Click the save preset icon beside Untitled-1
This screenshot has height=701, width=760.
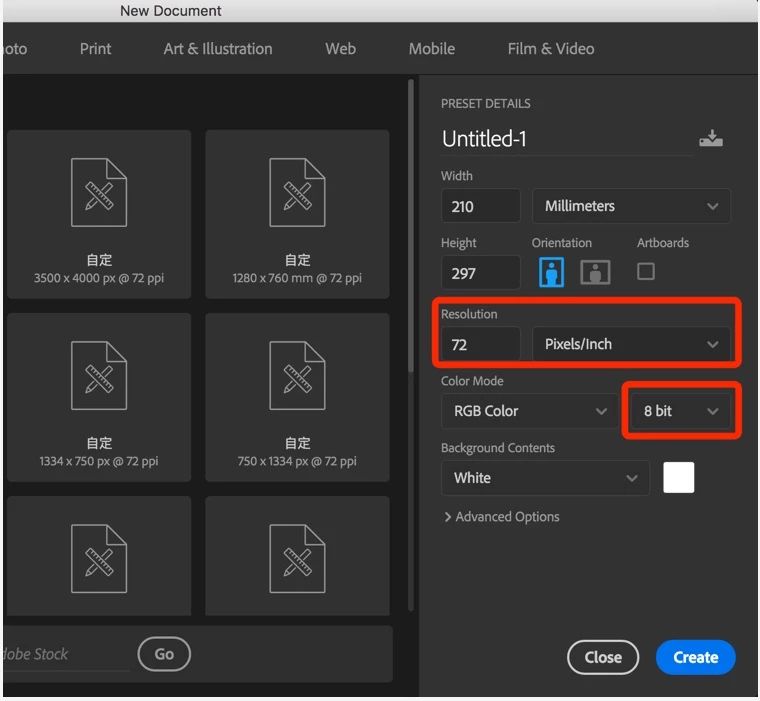[x=710, y=139]
